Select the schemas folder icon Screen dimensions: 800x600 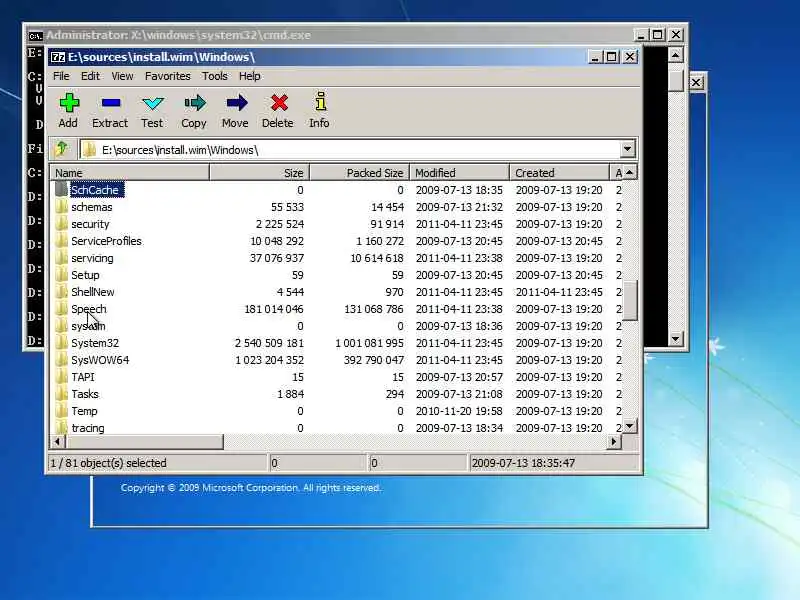tap(61, 207)
